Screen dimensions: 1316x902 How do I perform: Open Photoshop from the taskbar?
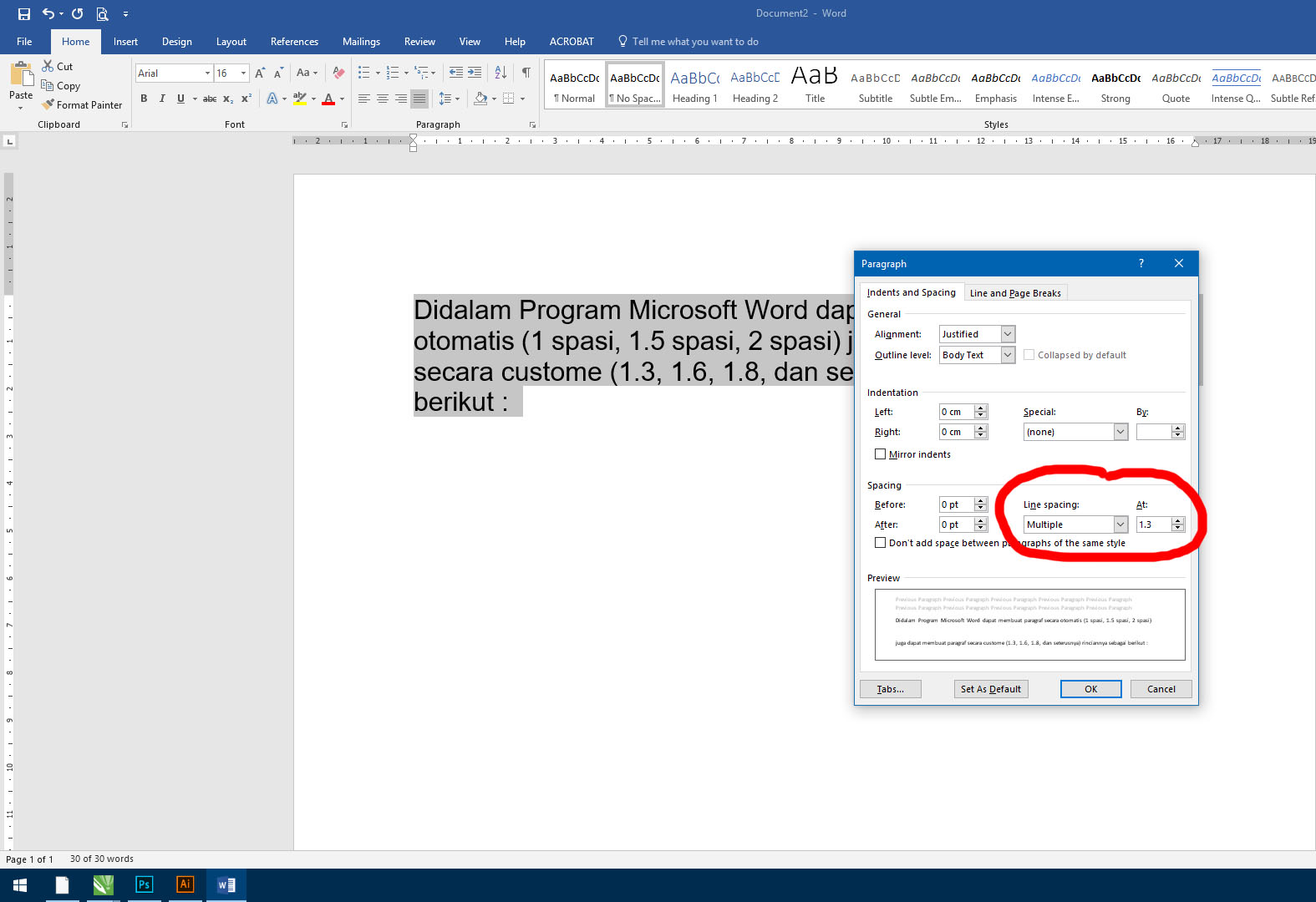145,885
